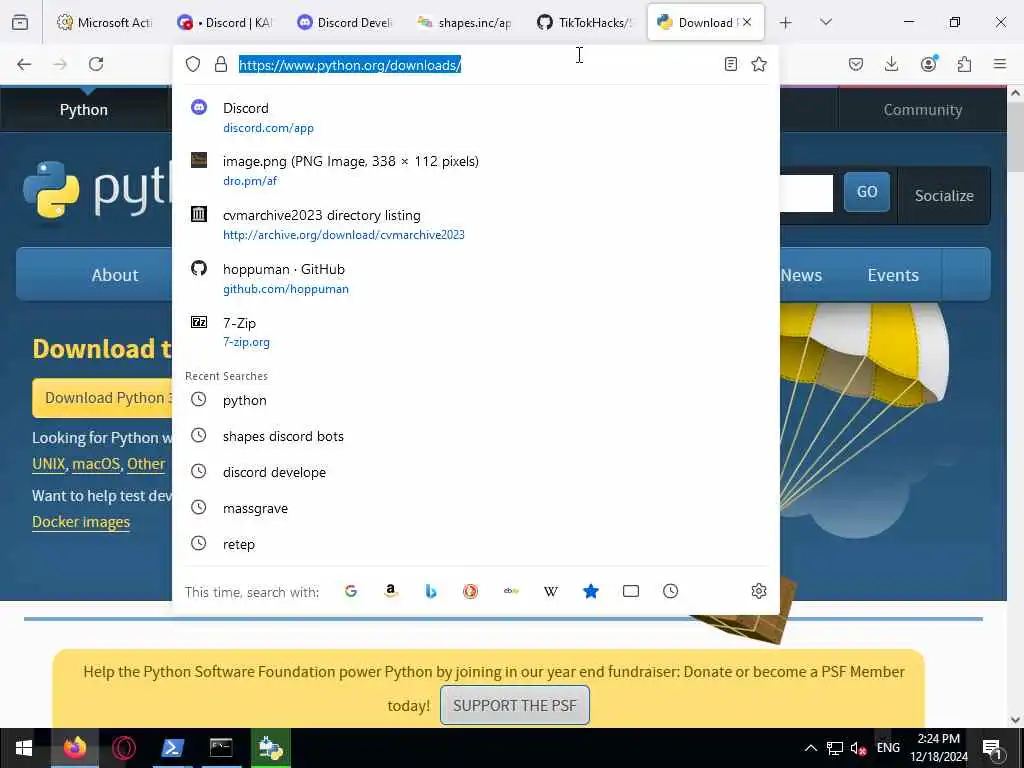Open search settings gear icon
Screen dimensions: 1024x768
tap(758, 591)
